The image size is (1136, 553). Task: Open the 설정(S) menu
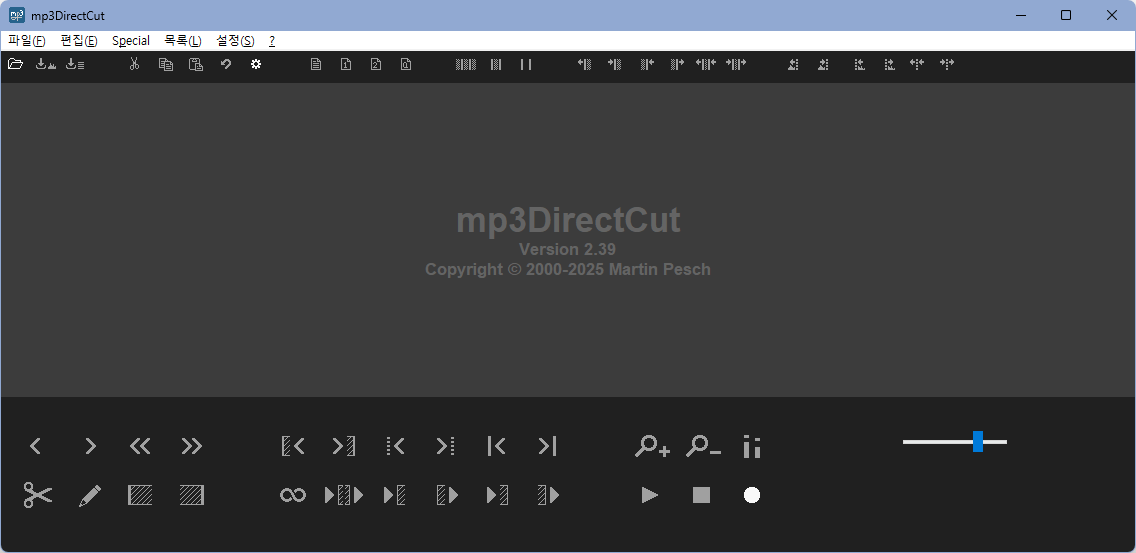pyautogui.click(x=235, y=41)
